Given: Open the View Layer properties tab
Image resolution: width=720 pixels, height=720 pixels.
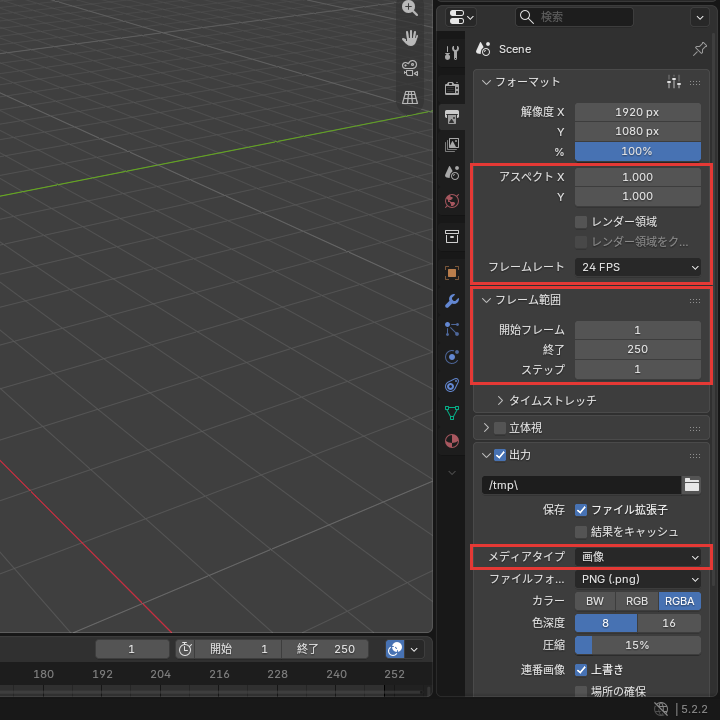Looking at the screenshot, I should point(452,145).
